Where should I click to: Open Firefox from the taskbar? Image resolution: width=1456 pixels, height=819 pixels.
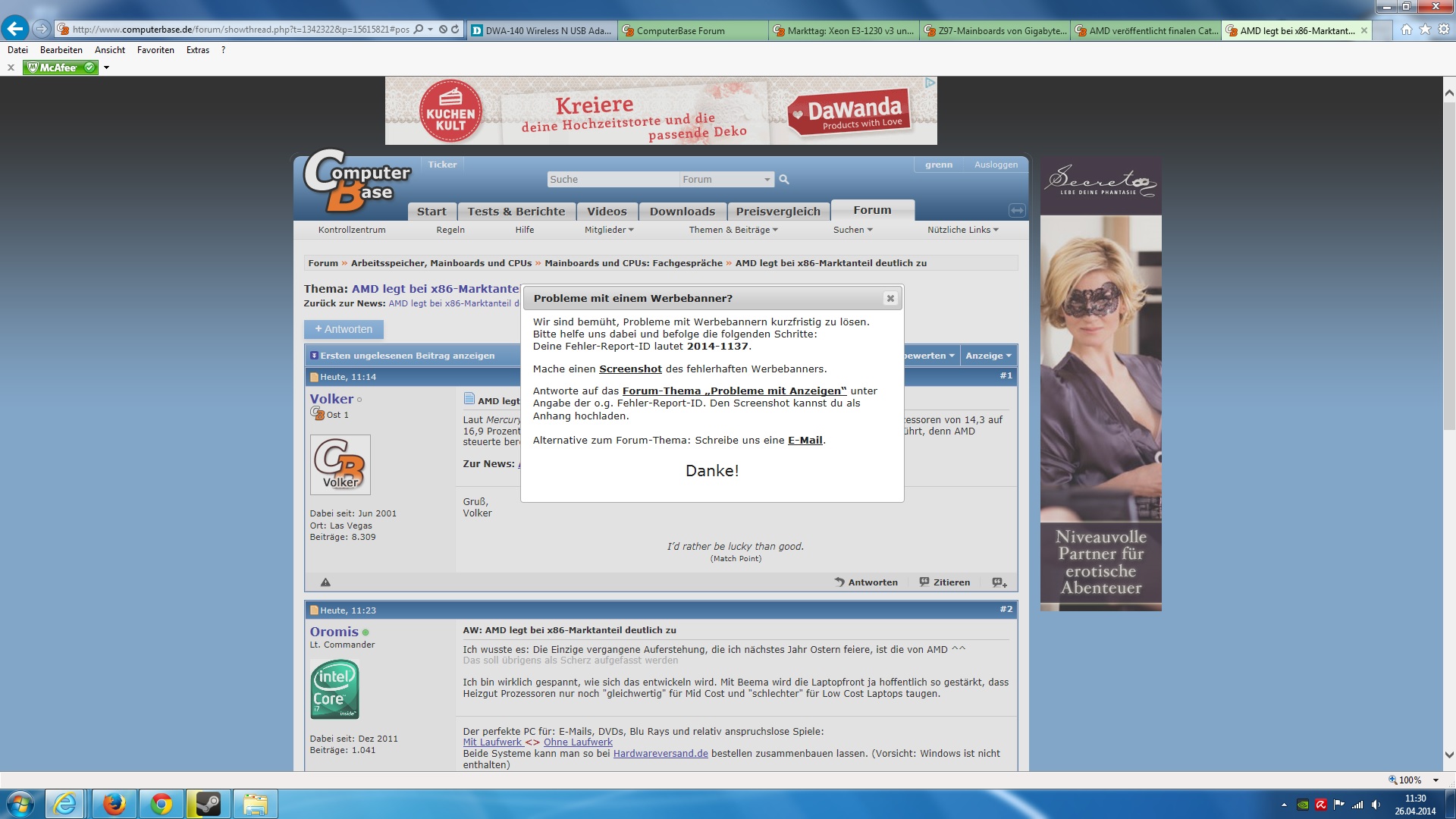pyautogui.click(x=114, y=804)
